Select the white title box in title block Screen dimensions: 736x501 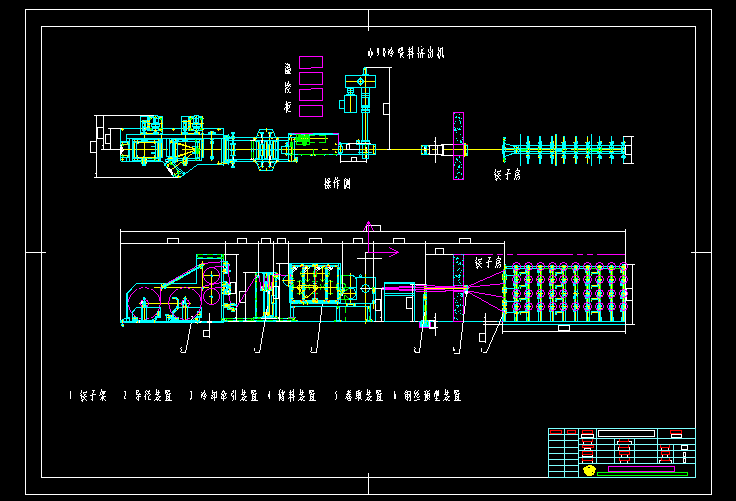[x=626, y=434]
